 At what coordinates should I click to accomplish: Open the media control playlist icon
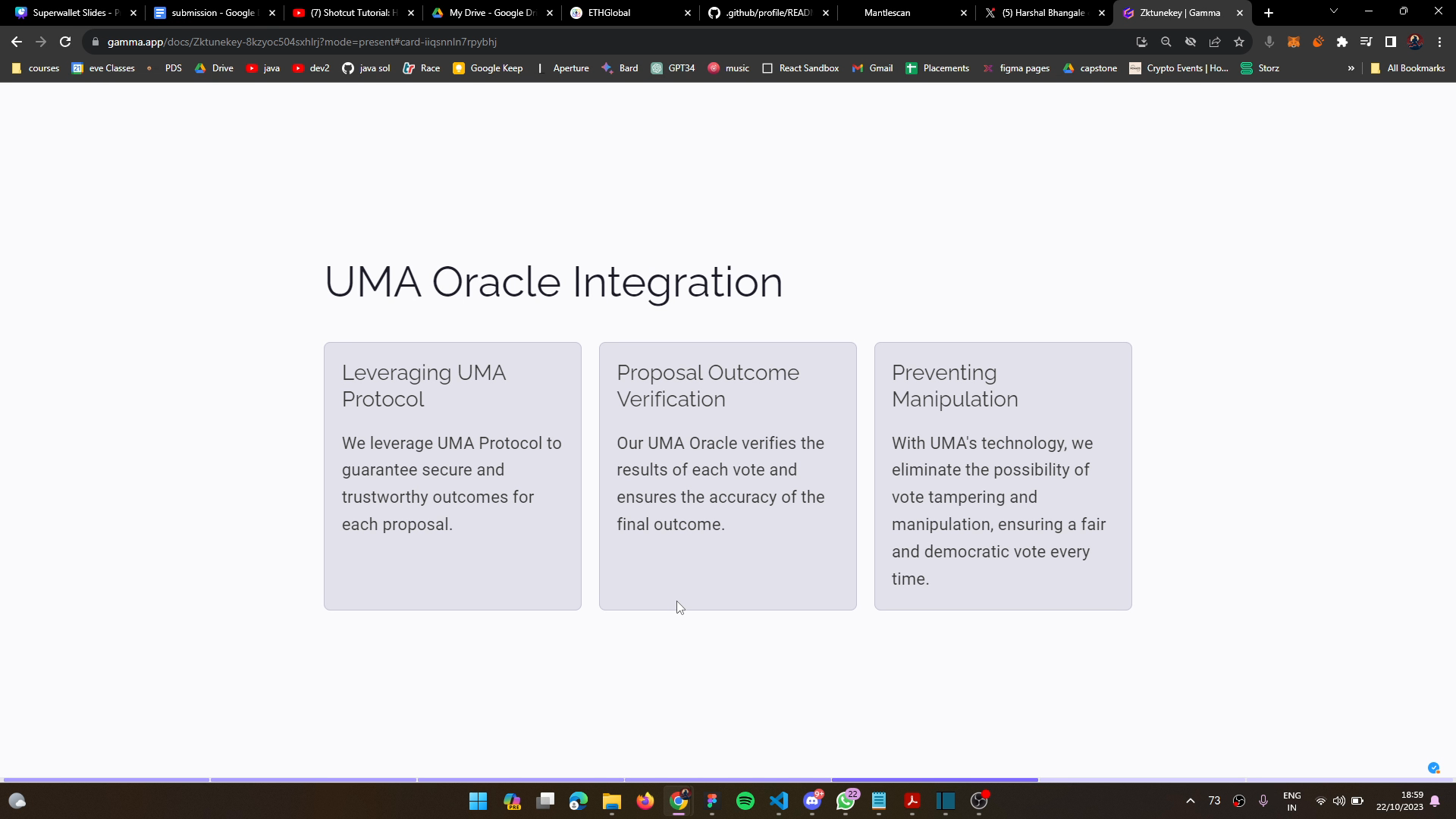pos(1366,42)
